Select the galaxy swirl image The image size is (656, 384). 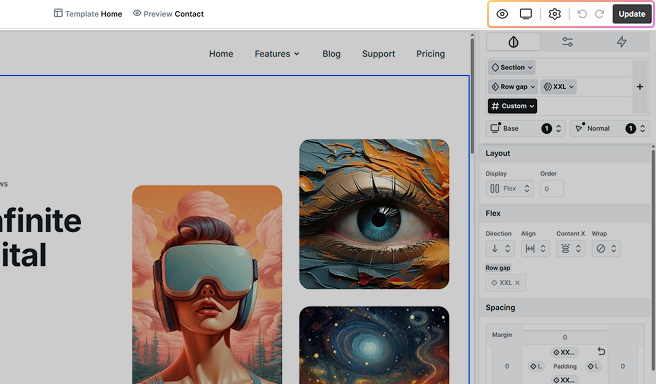[x=374, y=345]
